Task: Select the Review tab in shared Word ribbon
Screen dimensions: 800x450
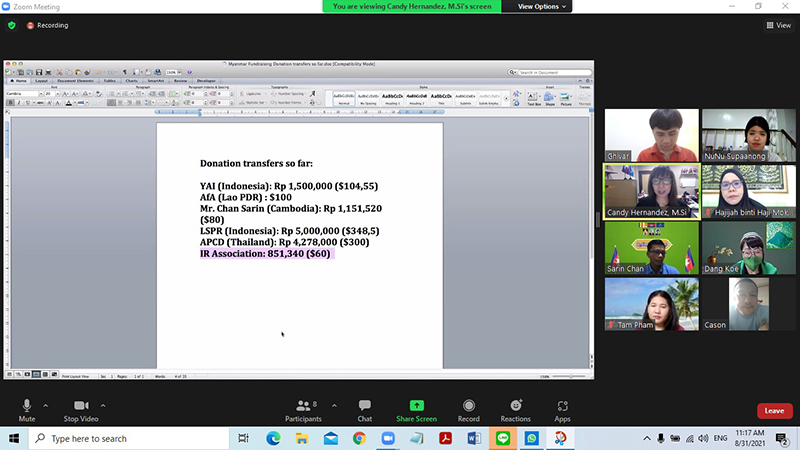Action: coord(180,81)
